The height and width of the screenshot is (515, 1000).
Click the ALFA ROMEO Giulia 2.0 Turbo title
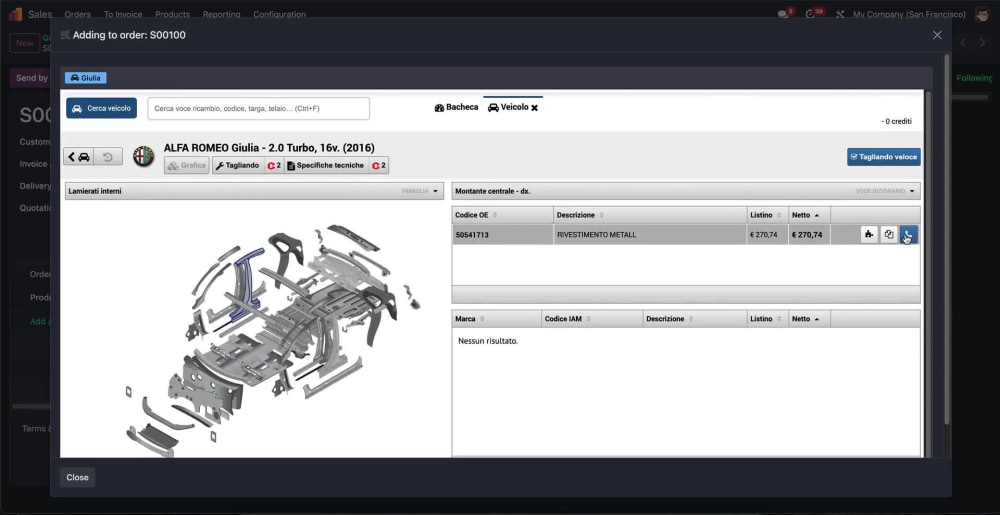269,148
